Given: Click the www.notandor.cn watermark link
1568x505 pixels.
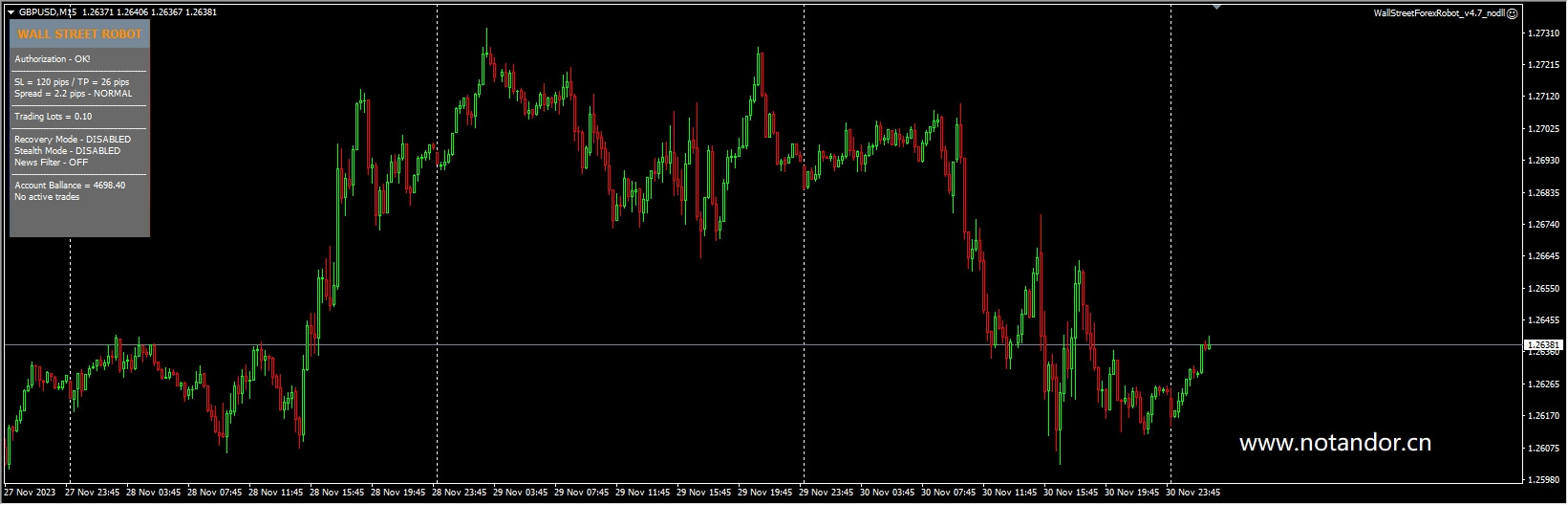Looking at the screenshot, I should pyautogui.click(x=1335, y=443).
